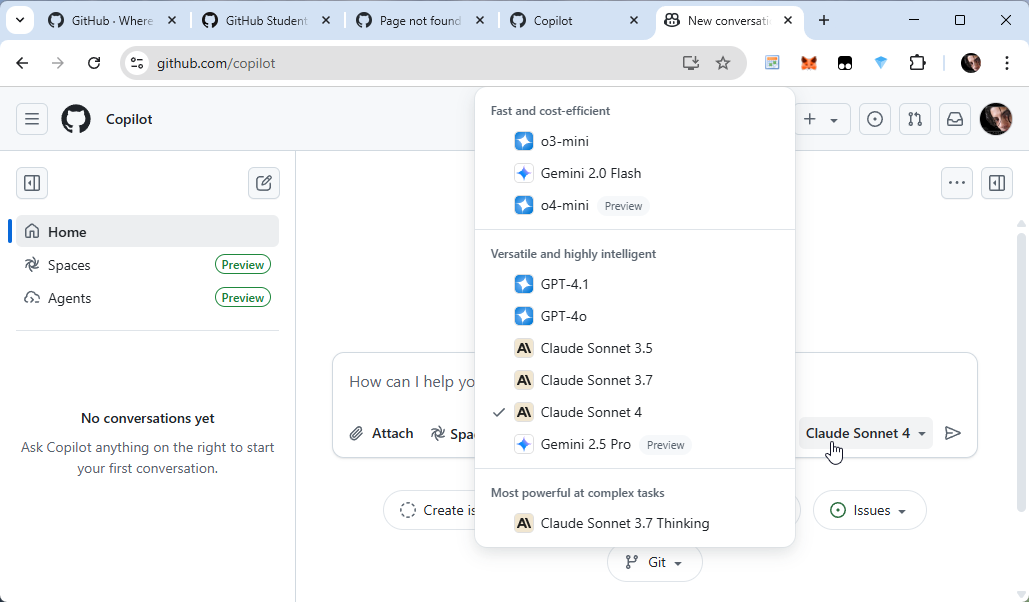Open the issues icon in the header
Image resolution: width=1029 pixels, height=602 pixels.
875,119
